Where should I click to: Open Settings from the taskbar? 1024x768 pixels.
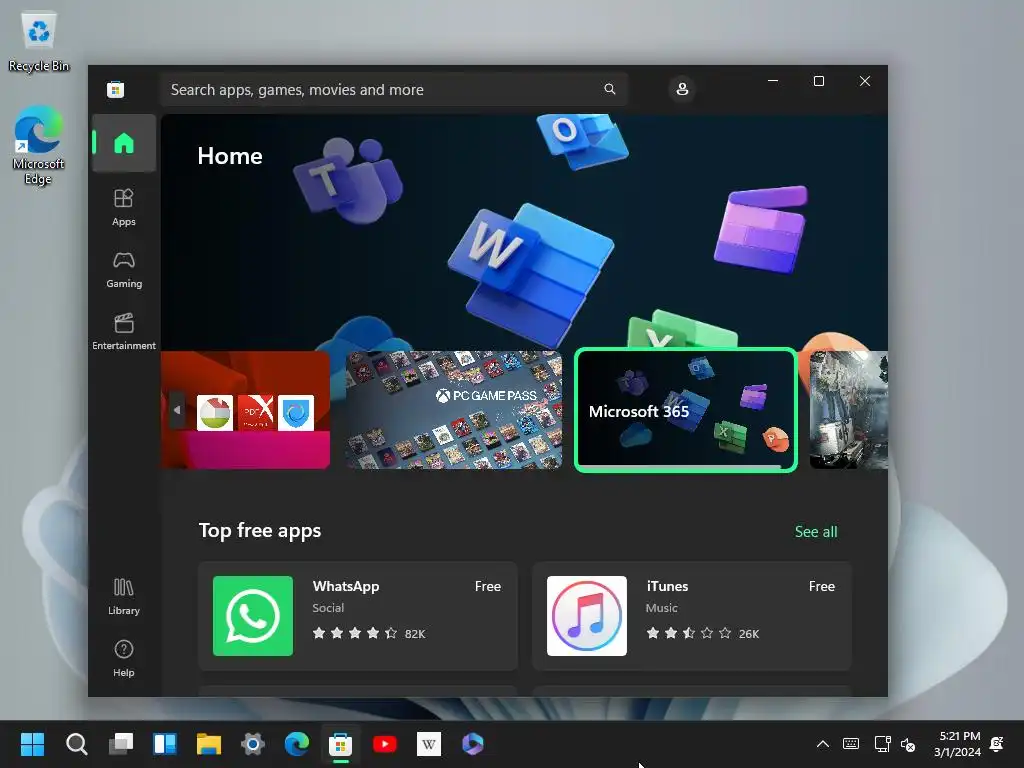tap(253, 744)
